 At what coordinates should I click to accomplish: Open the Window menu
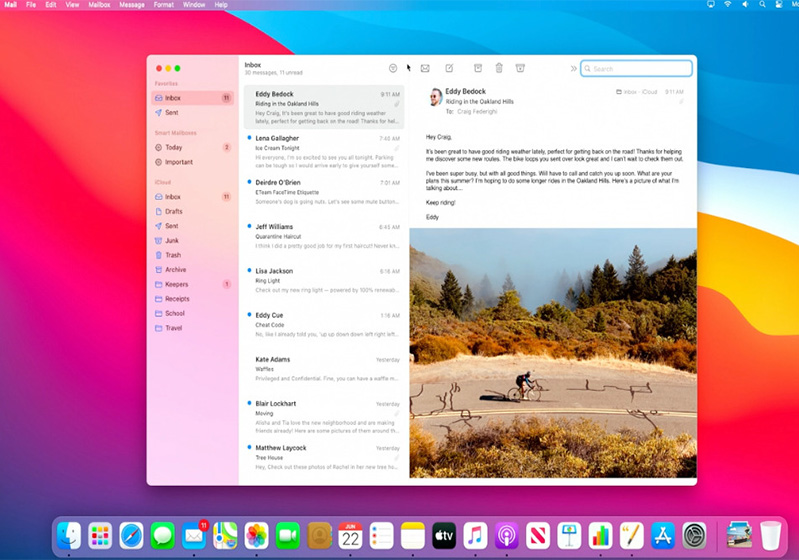[194, 5]
